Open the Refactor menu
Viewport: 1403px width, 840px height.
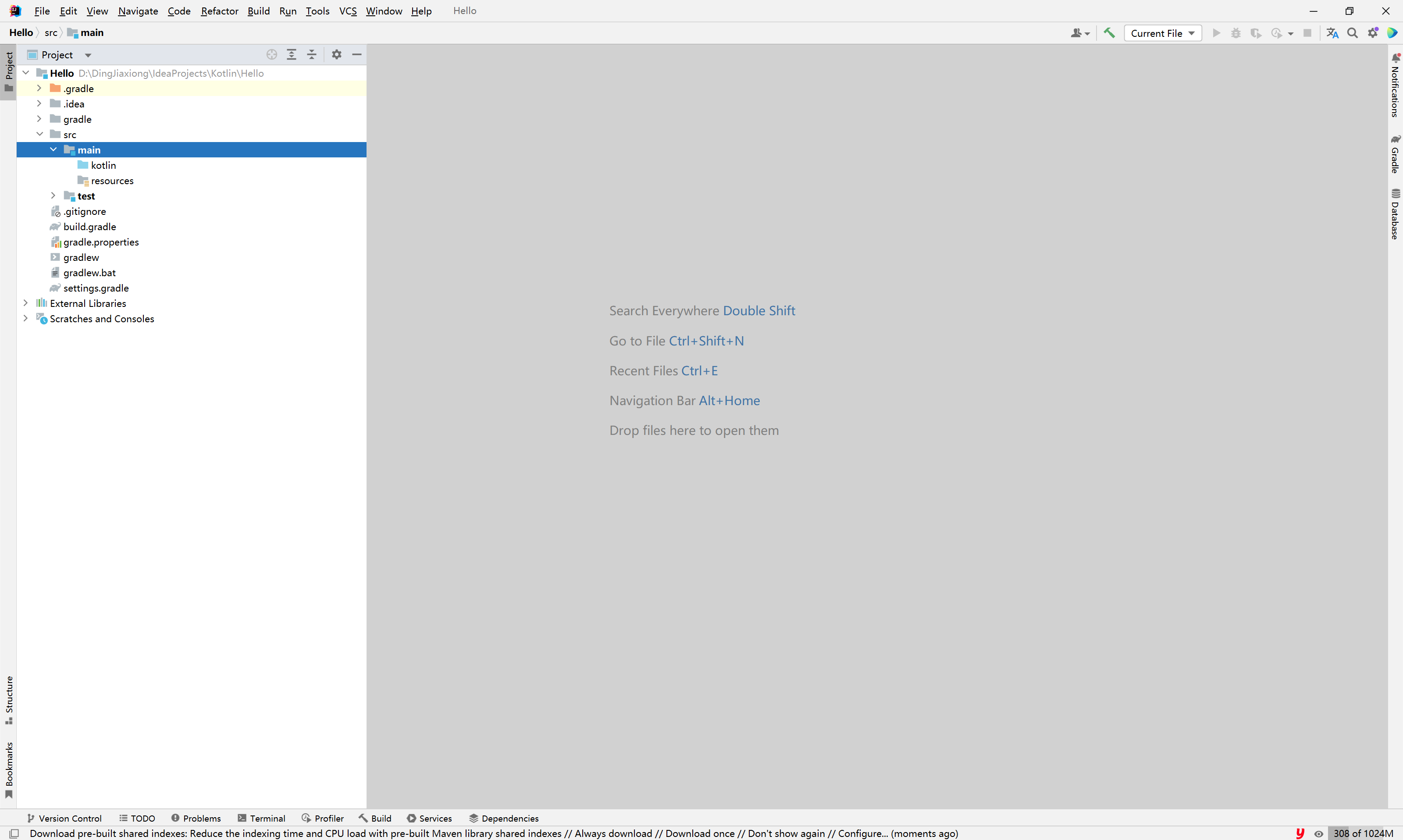pos(219,11)
